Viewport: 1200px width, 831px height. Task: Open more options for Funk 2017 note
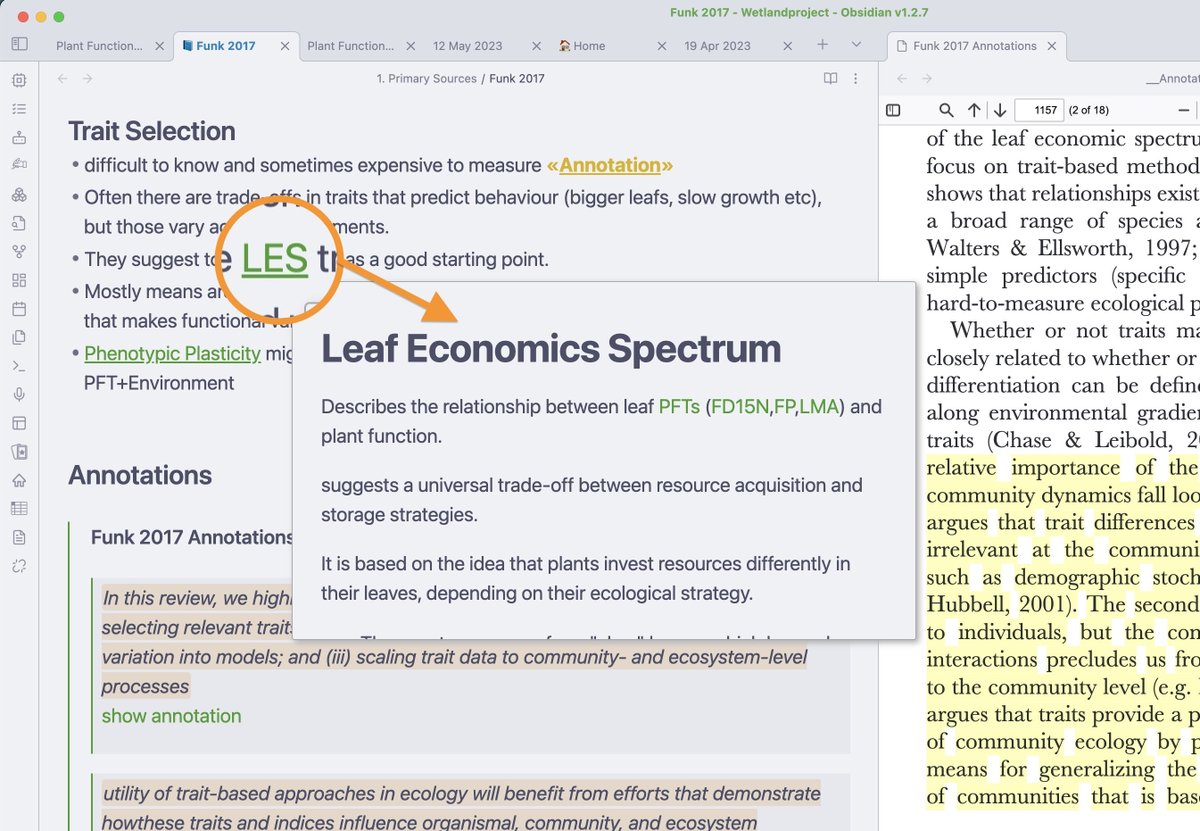tap(855, 79)
